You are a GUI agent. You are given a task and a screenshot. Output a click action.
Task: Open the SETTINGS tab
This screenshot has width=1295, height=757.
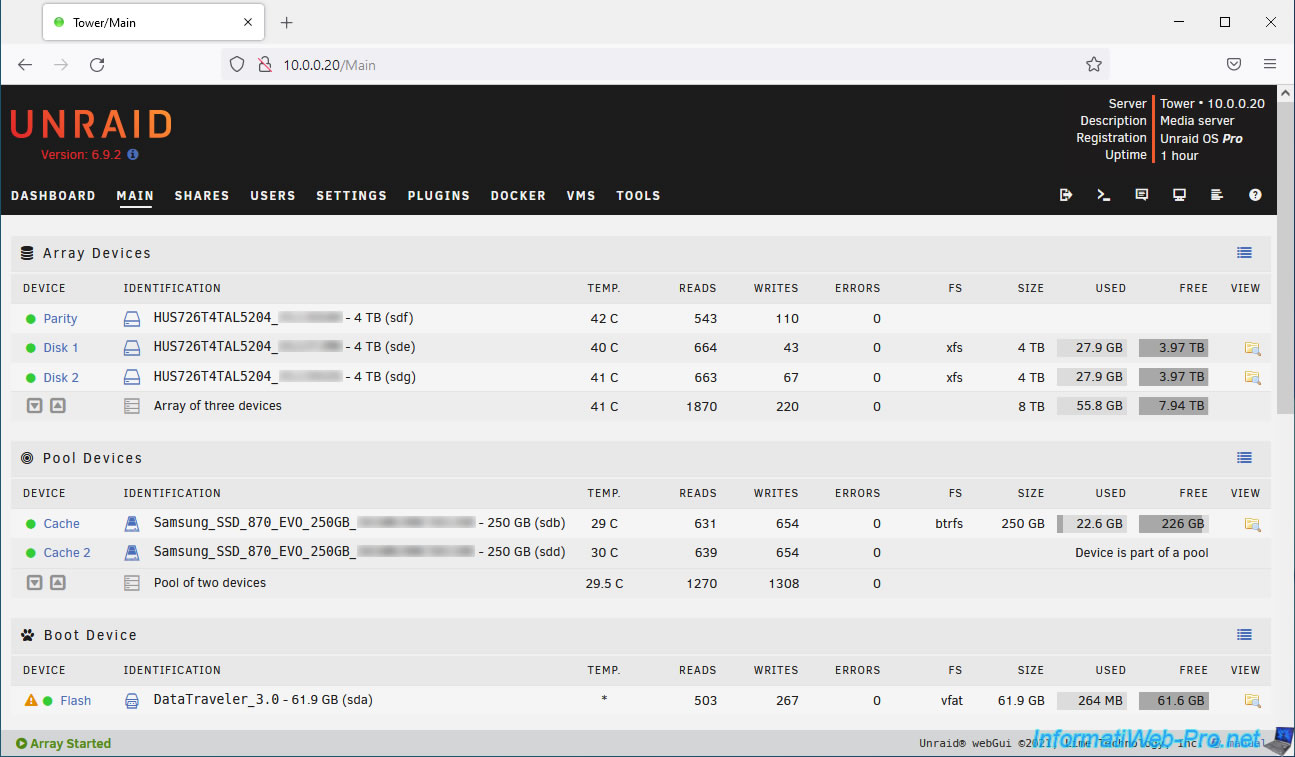pos(351,196)
